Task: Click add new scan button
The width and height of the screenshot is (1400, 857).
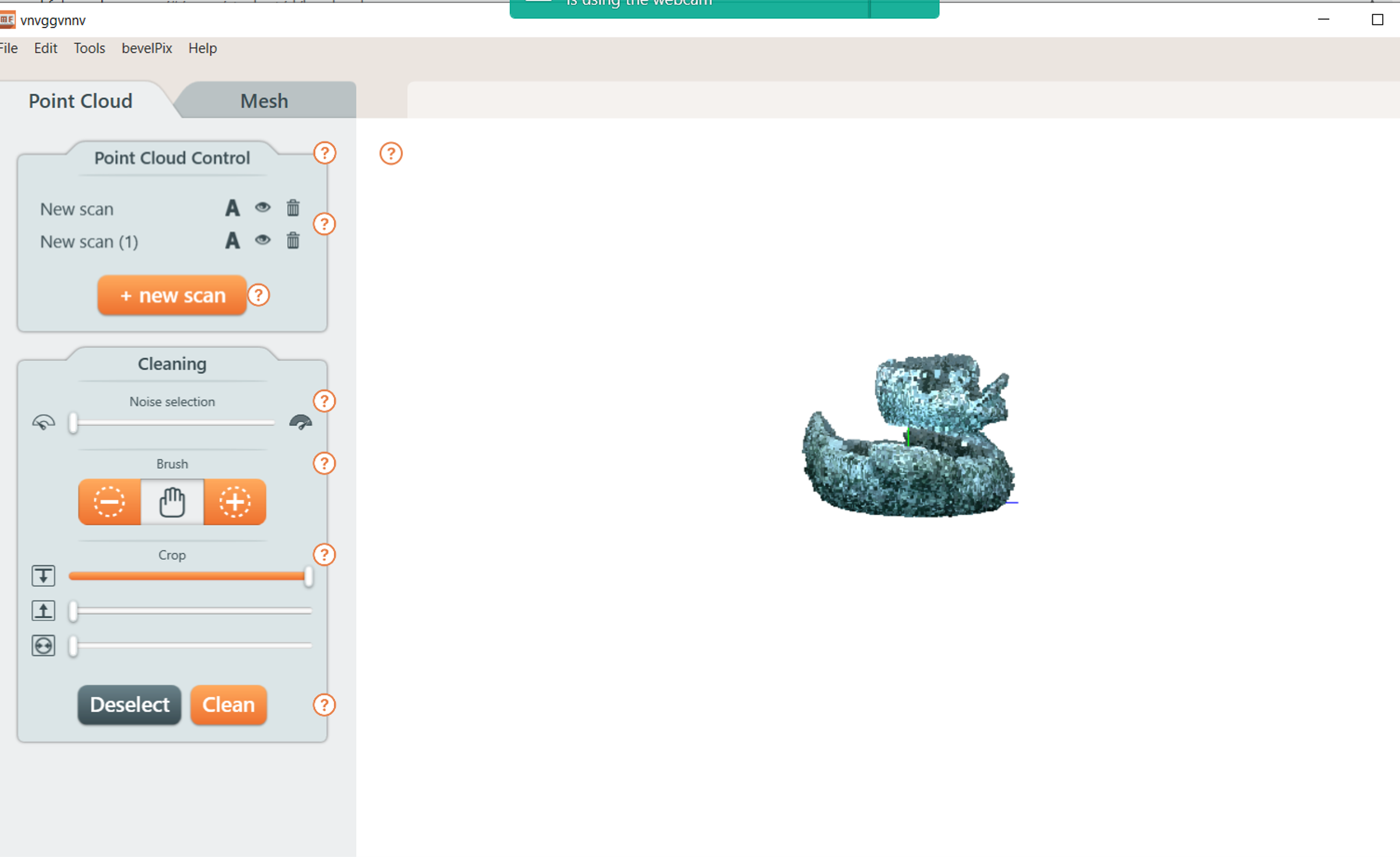Action: (171, 295)
